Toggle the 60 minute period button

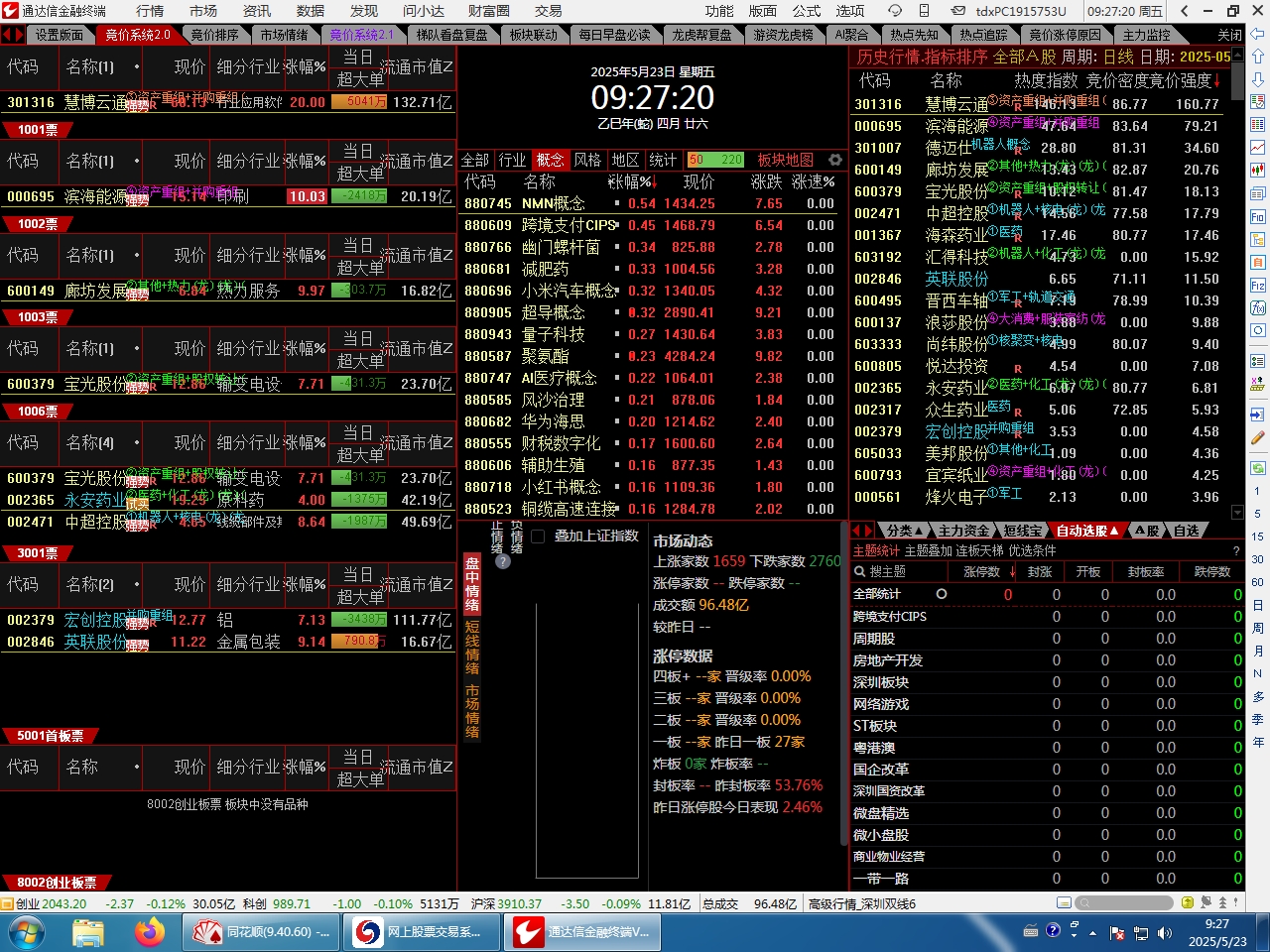pyautogui.click(x=1258, y=582)
